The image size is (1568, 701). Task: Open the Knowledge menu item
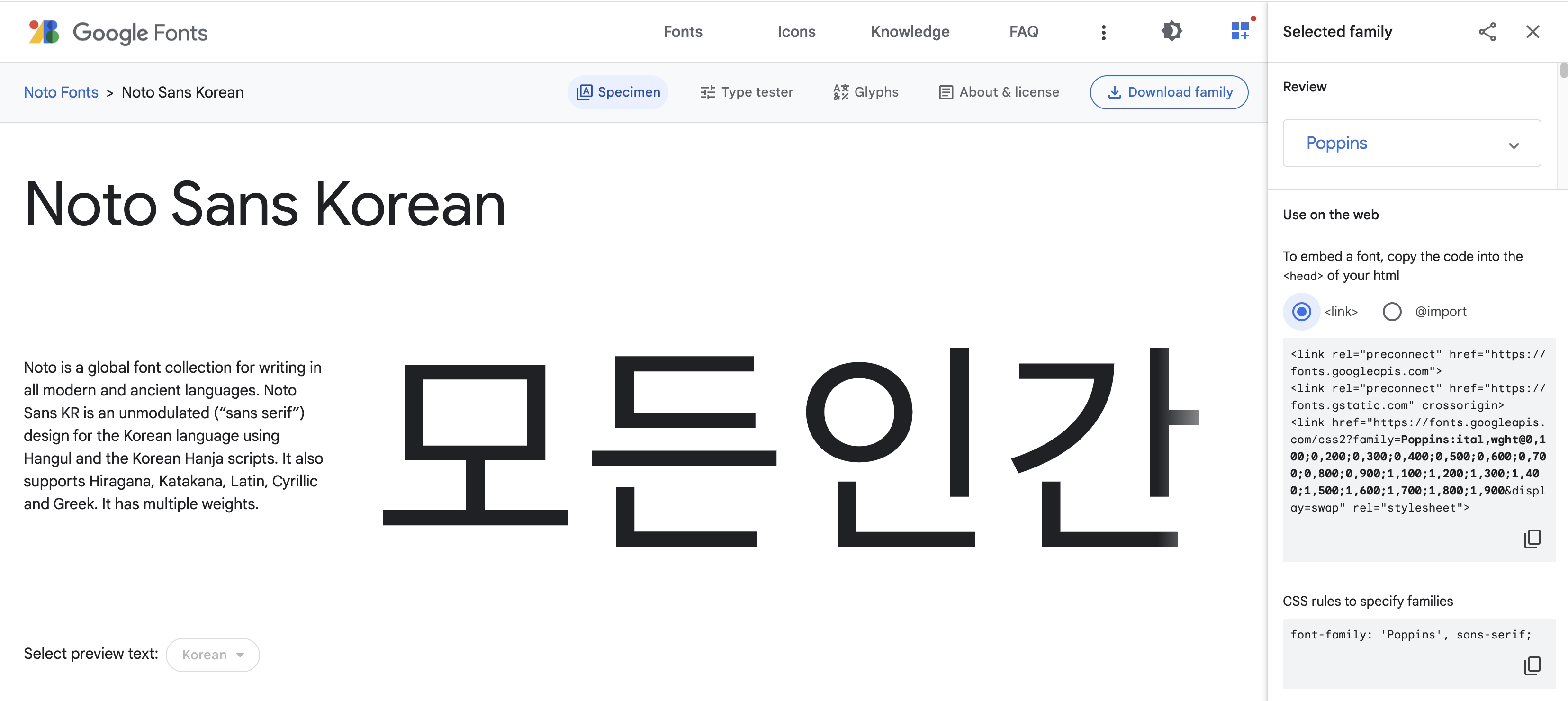tap(910, 32)
